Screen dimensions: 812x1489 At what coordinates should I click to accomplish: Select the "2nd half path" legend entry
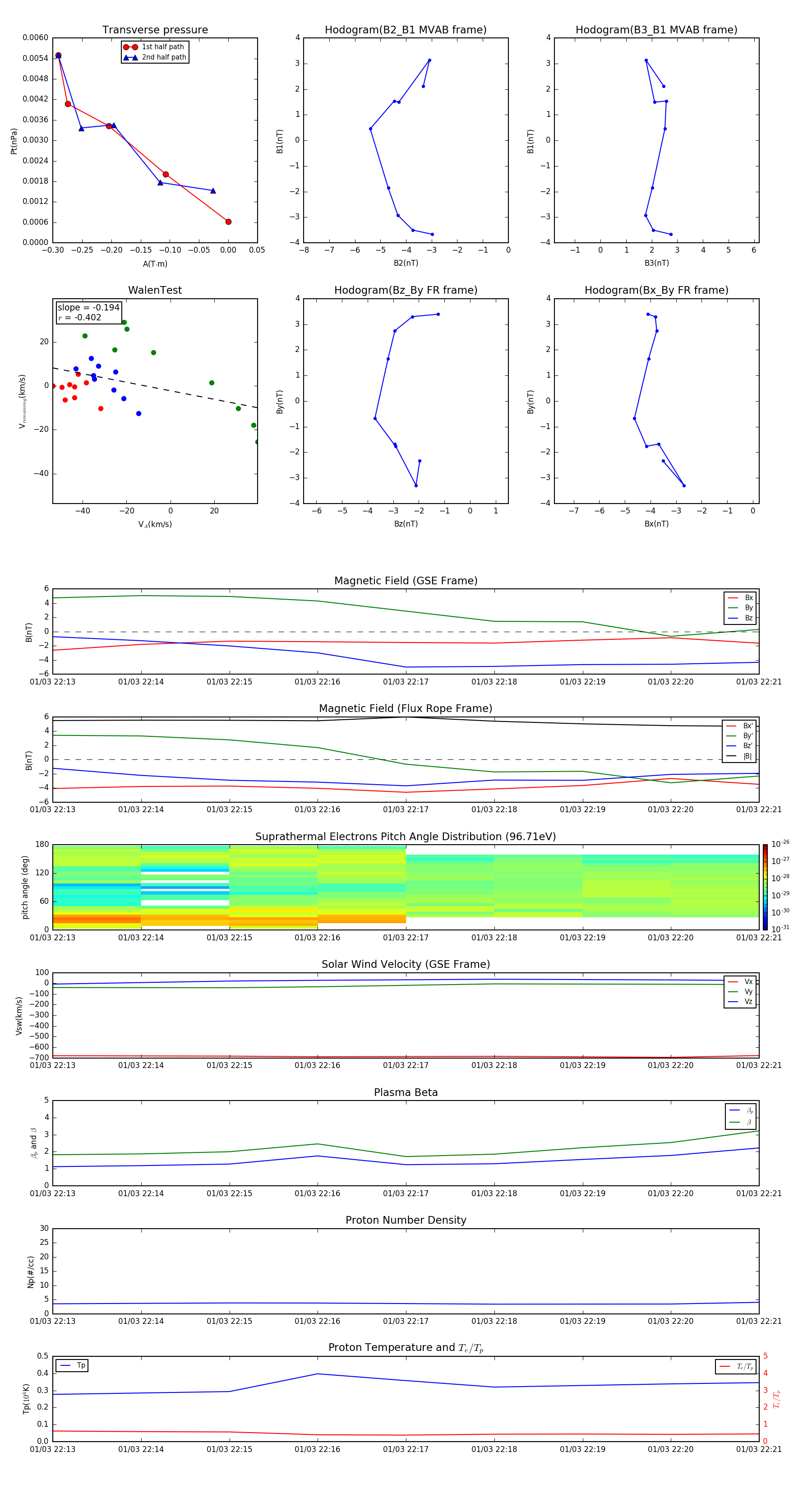154,57
